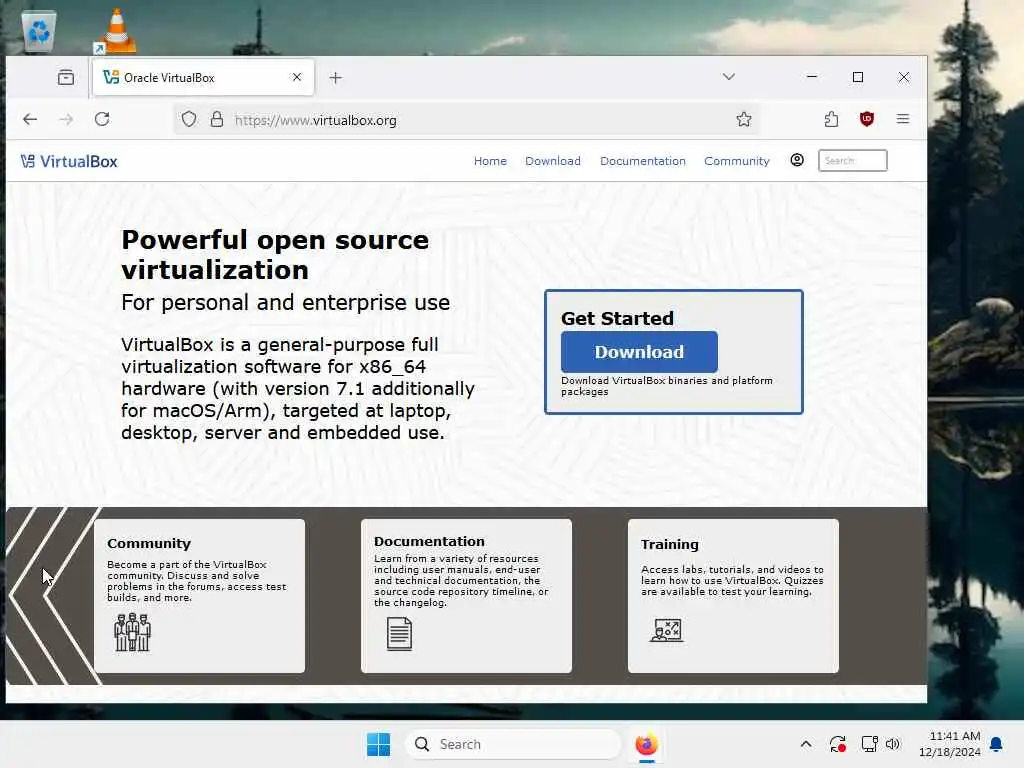Viewport: 1024px width, 768px height.
Task: Open the Download nav item
Action: pos(552,161)
